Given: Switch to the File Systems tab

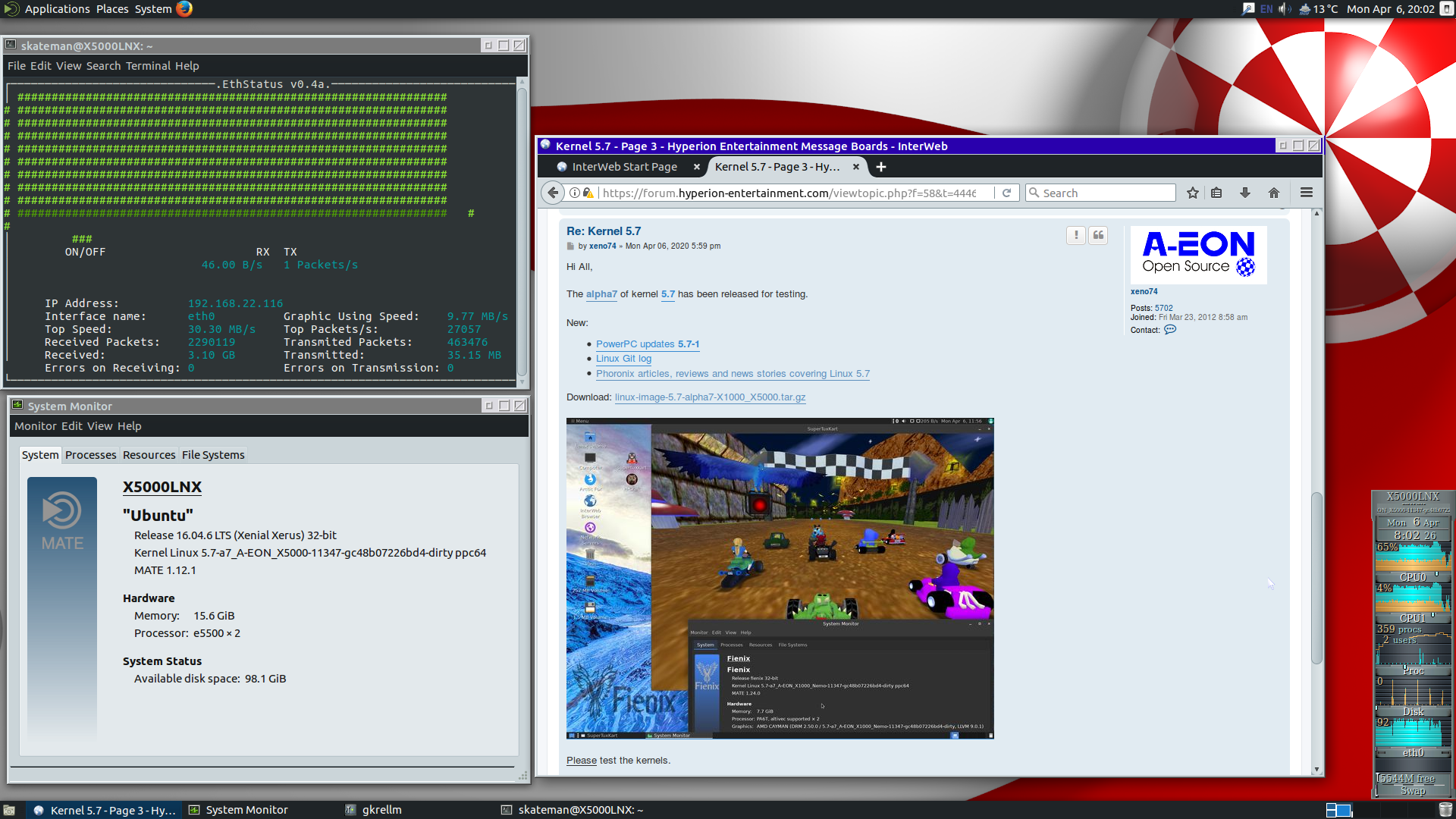Looking at the screenshot, I should (x=213, y=455).
